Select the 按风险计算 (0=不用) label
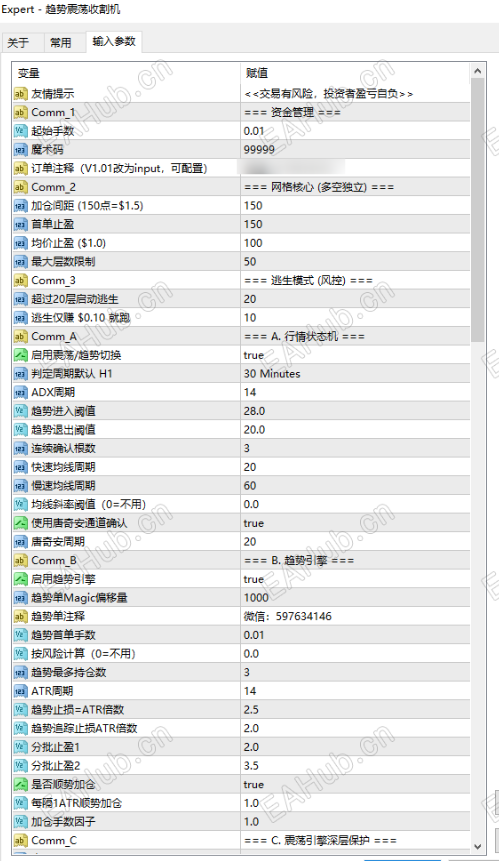The height and width of the screenshot is (861, 499). click(83, 654)
